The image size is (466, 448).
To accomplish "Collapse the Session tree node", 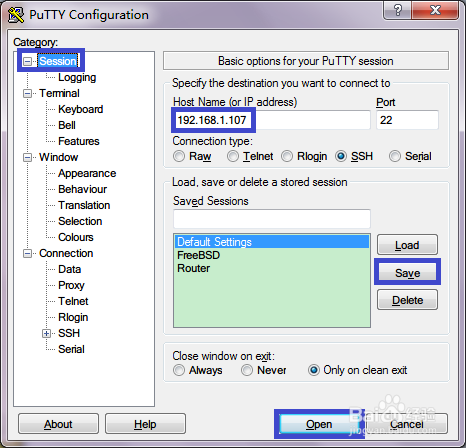I will [x=27, y=61].
